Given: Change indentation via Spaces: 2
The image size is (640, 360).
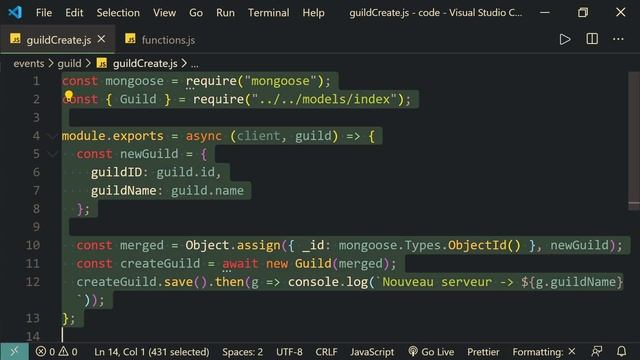Looking at the screenshot, I should click(242, 351).
